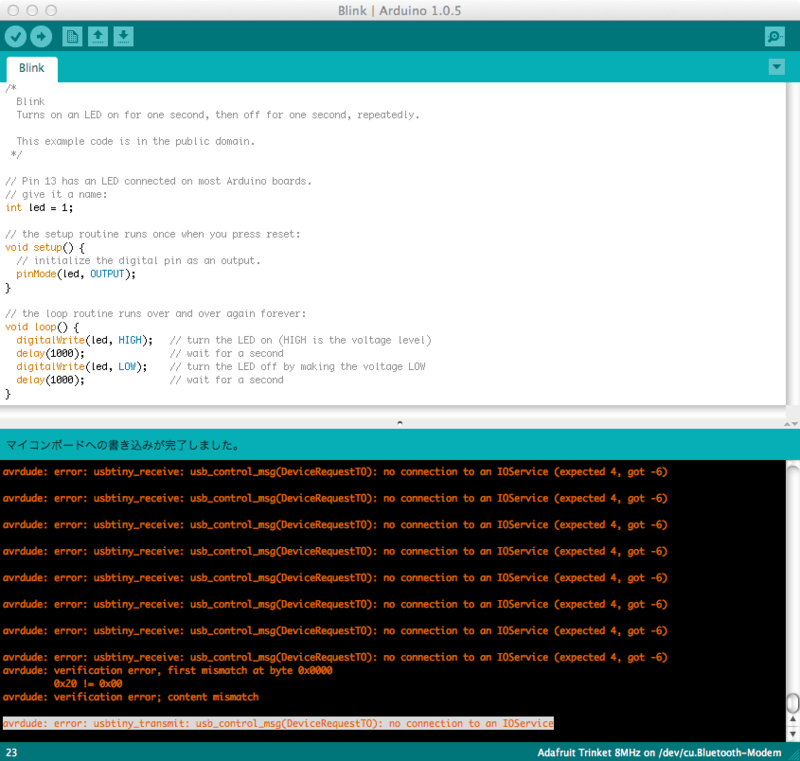Click the Verify checkmark button
This screenshot has width=800, height=761.
(x=16, y=37)
